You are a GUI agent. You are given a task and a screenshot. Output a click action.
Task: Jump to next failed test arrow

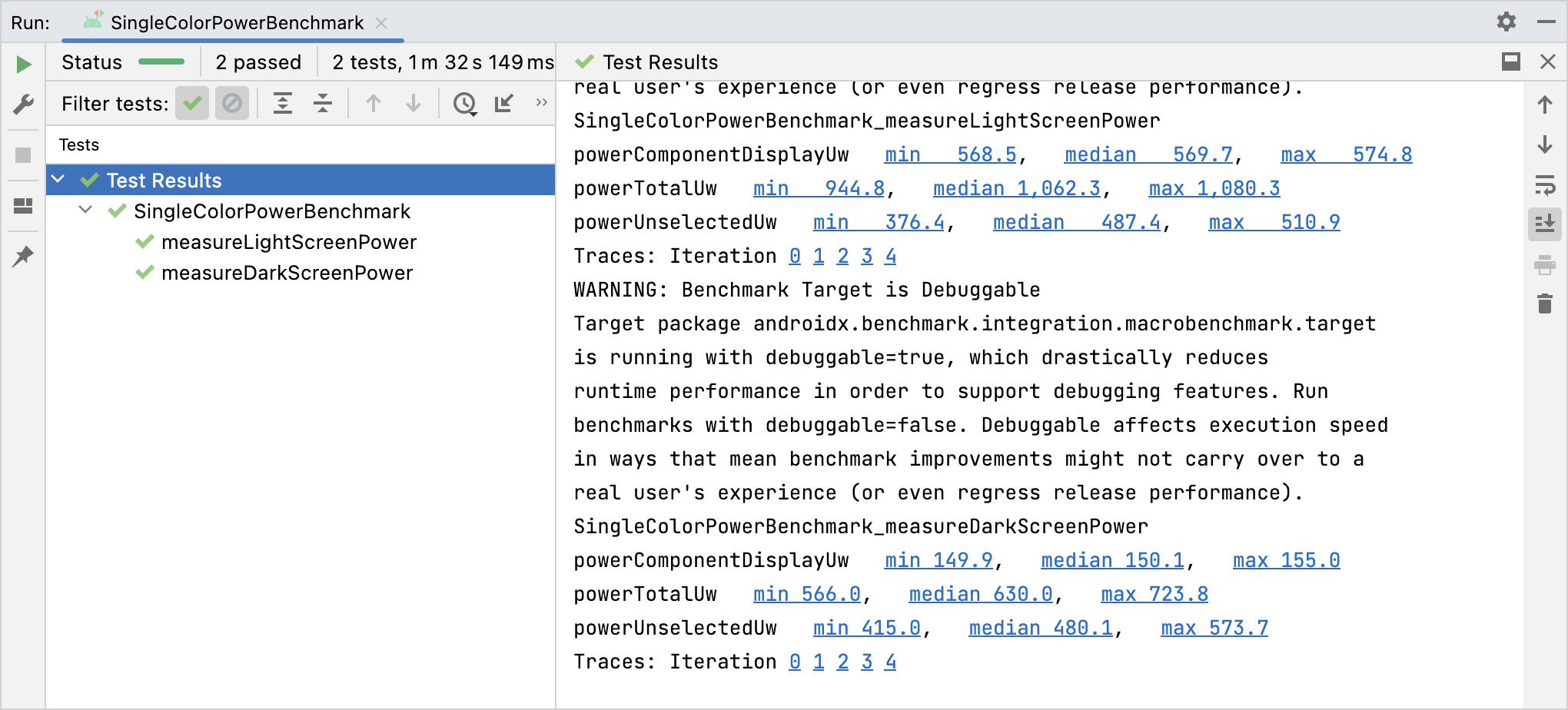[414, 103]
